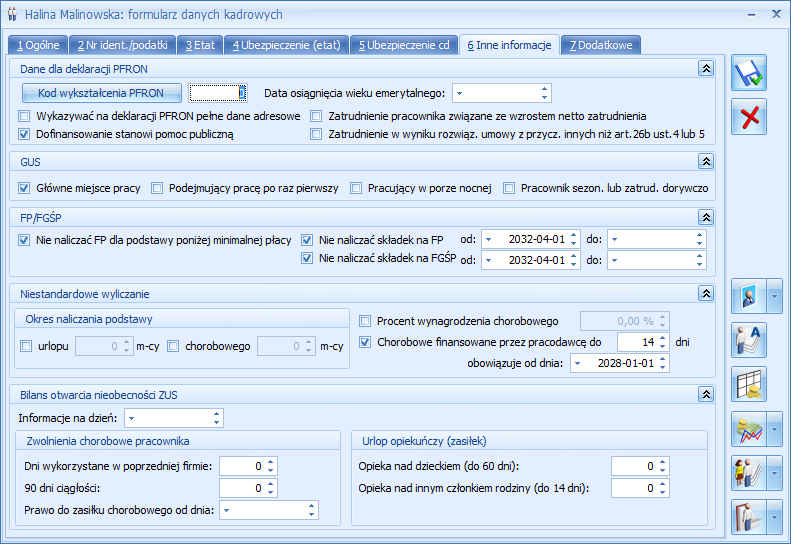This screenshot has height=544, width=791.
Task: Save the form with the diskette icon
Action: coord(749,73)
